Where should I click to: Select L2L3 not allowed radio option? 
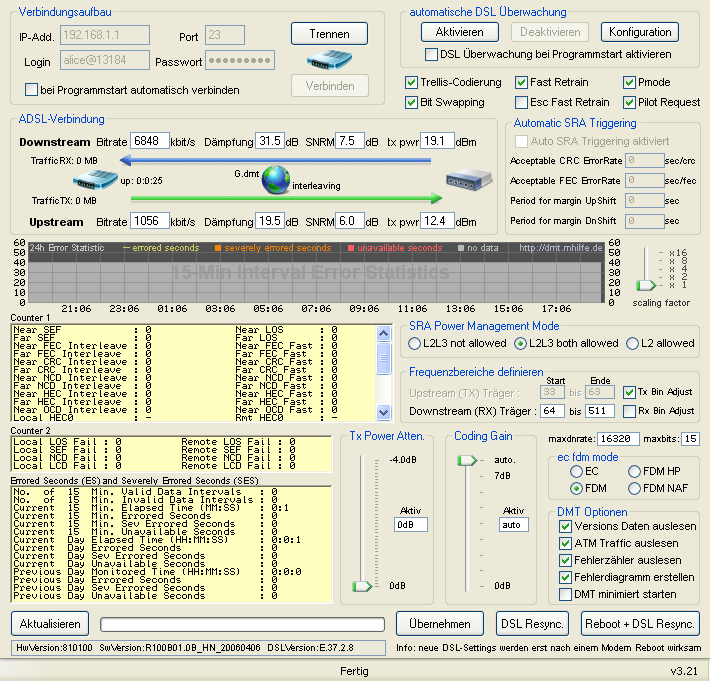(415, 343)
